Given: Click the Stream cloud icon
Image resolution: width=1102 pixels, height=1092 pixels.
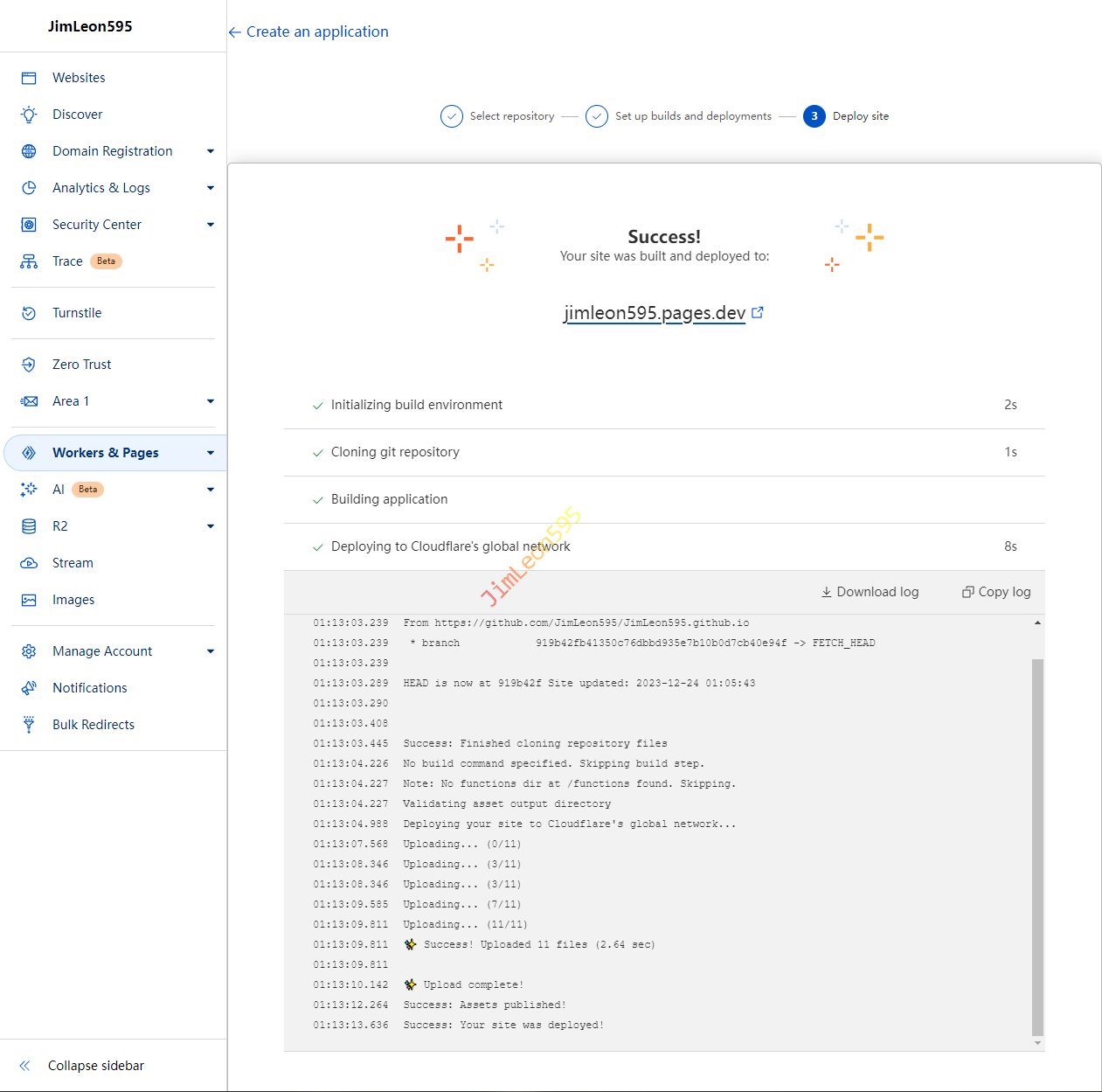Looking at the screenshot, I should coord(29,563).
